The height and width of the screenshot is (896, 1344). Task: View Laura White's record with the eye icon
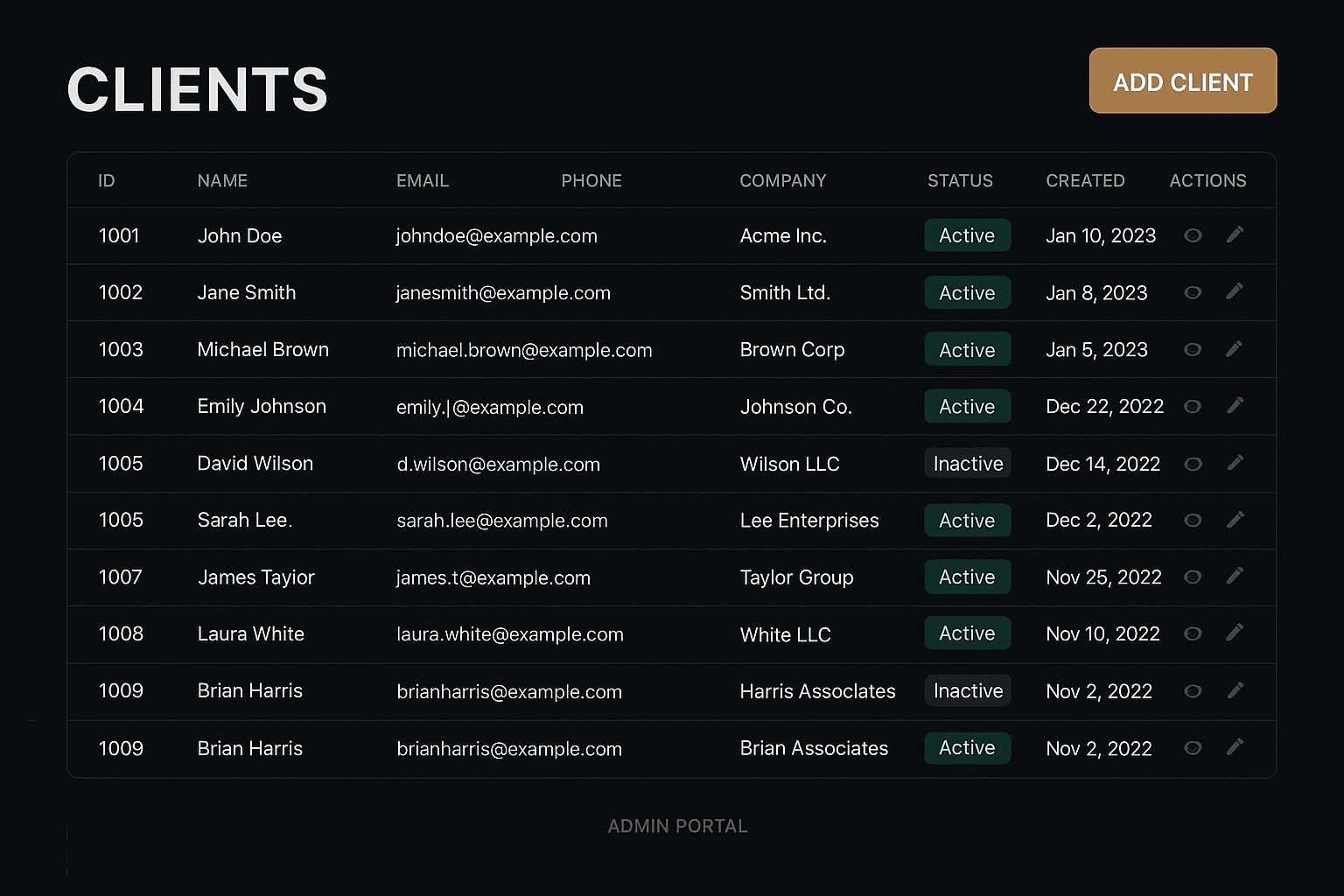point(1193,633)
